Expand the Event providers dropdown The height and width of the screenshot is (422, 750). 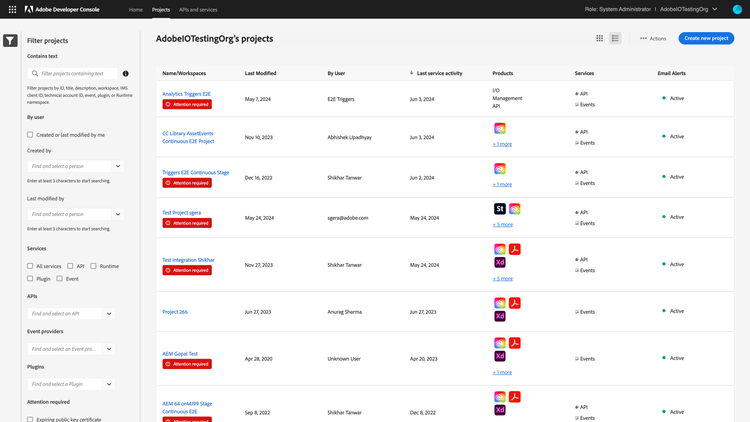[109, 349]
